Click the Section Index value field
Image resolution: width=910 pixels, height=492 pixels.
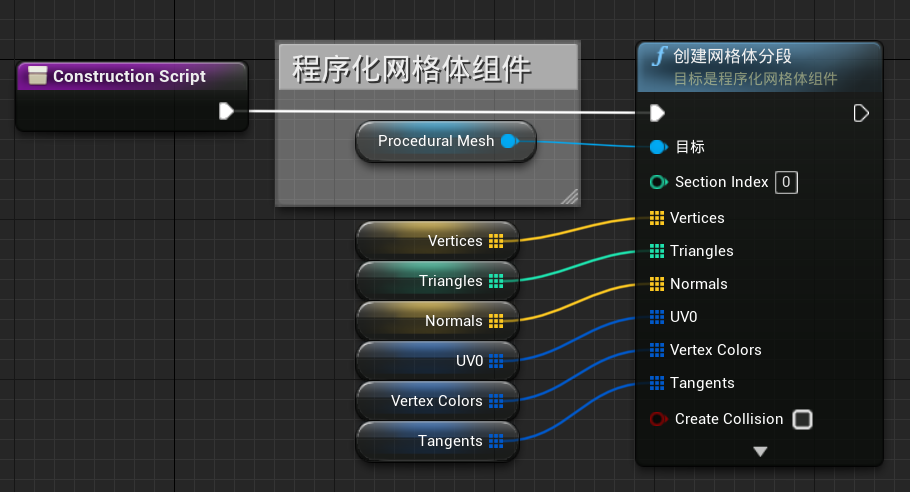click(x=786, y=182)
